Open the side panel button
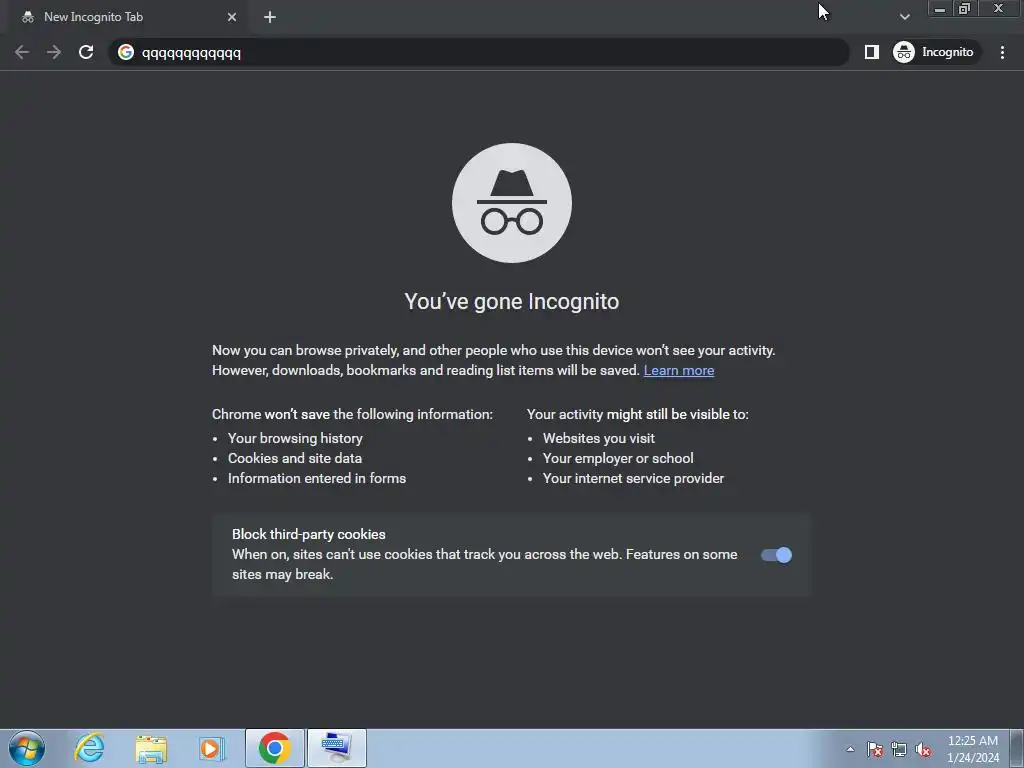This screenshot has height=768, width=1024. [871, 52]
